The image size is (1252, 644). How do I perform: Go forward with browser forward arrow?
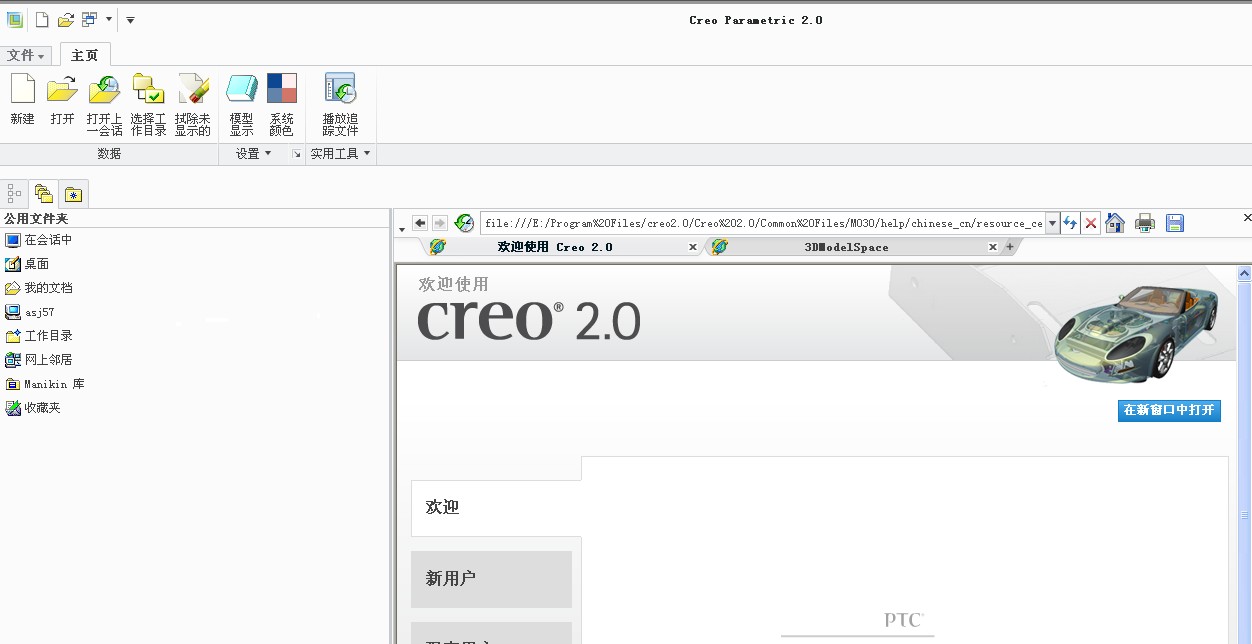tap(440, 223)
